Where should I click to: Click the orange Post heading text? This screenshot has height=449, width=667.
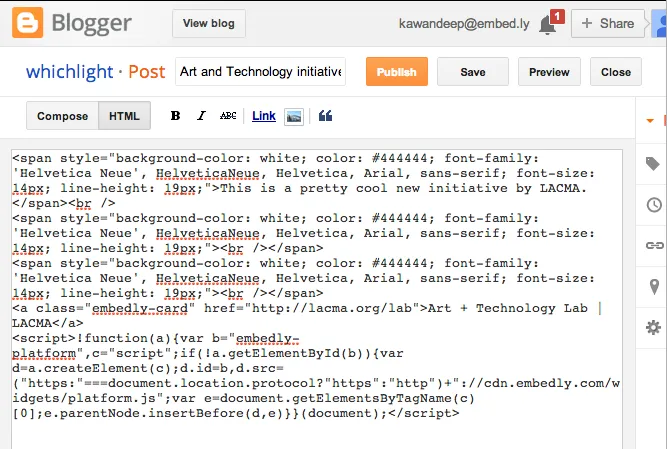(147, 72)
